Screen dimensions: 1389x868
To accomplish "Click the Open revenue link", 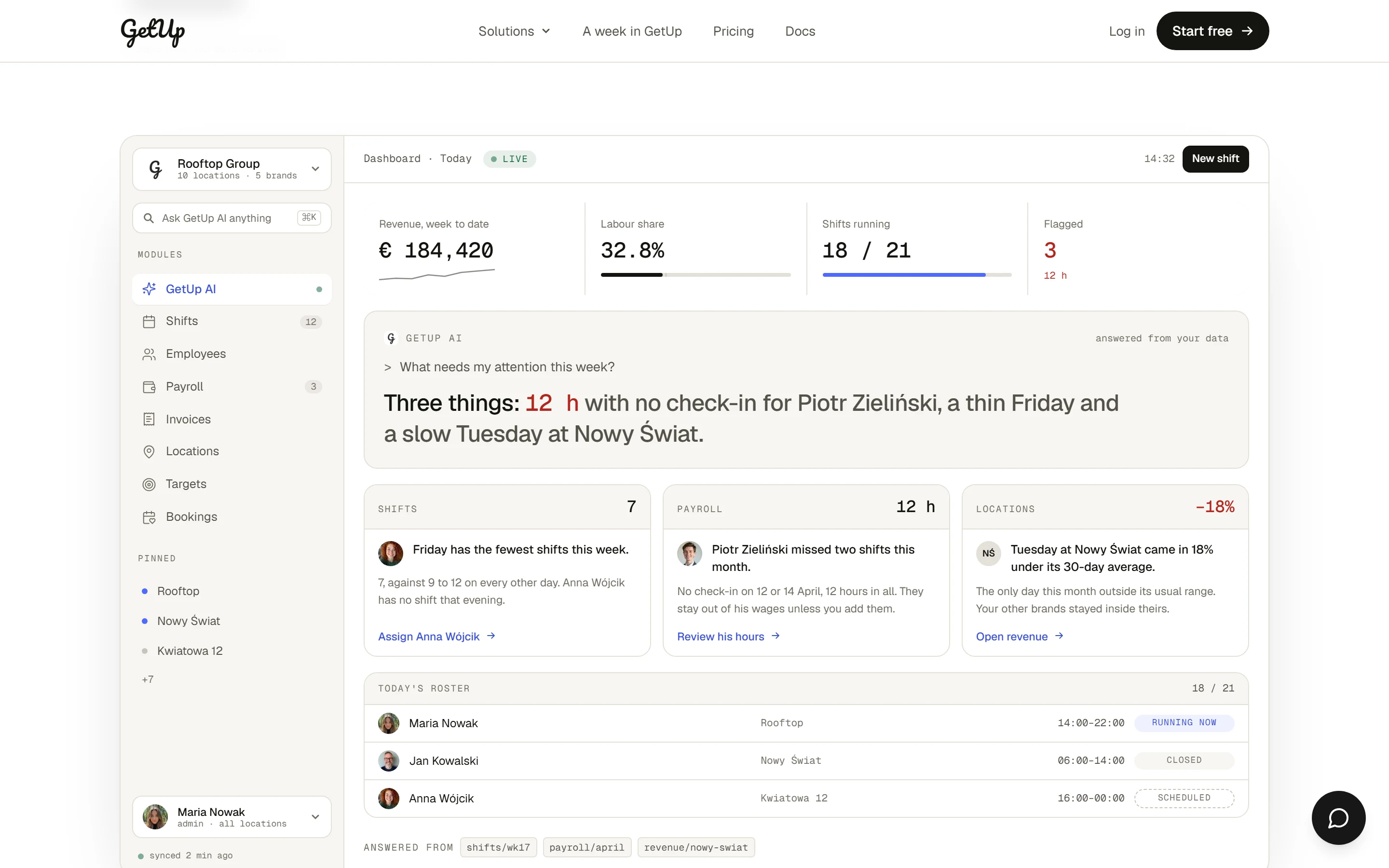I will tap(1020, 637).
